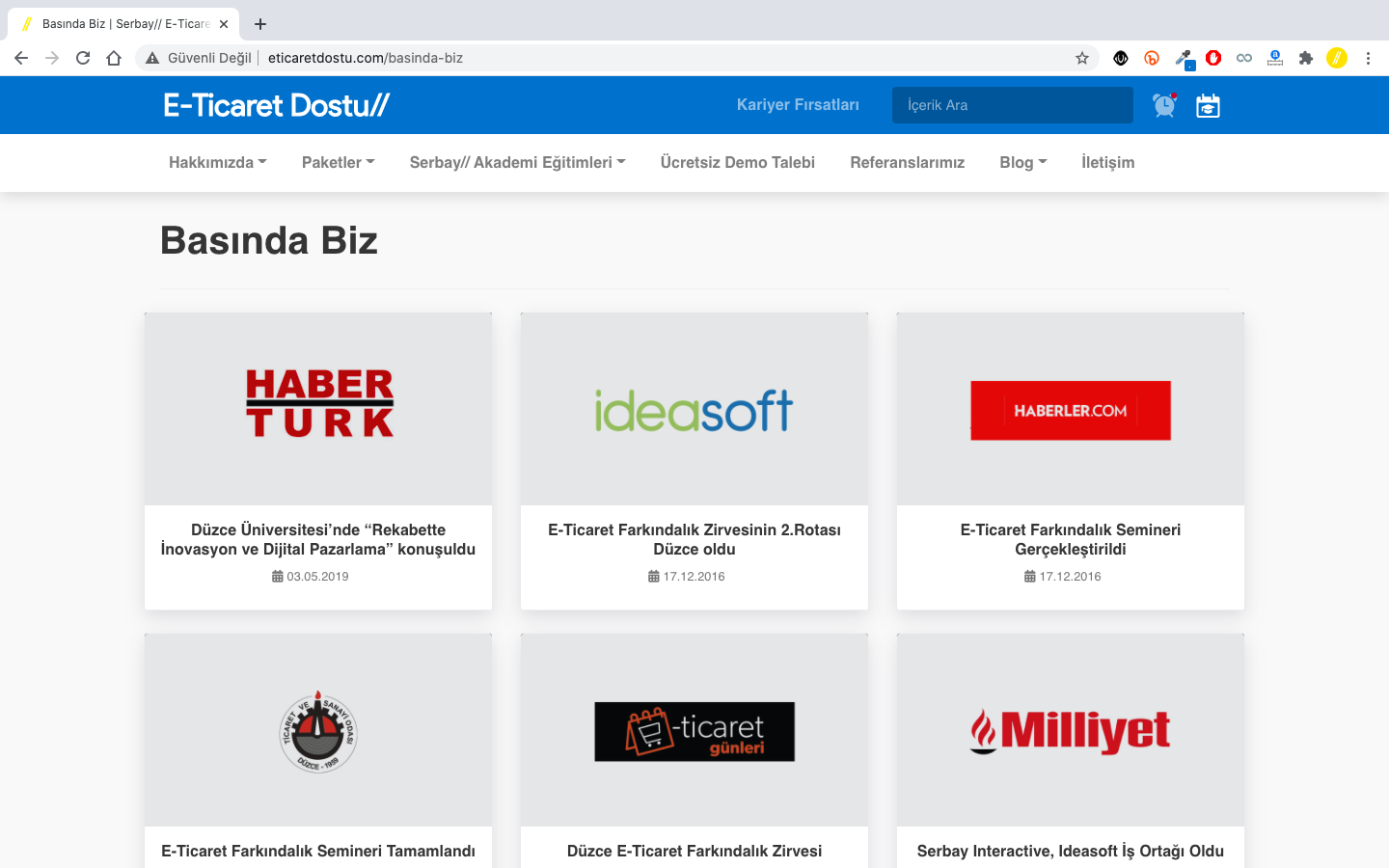Open Referanslarımız menu item

coord(908,163)
